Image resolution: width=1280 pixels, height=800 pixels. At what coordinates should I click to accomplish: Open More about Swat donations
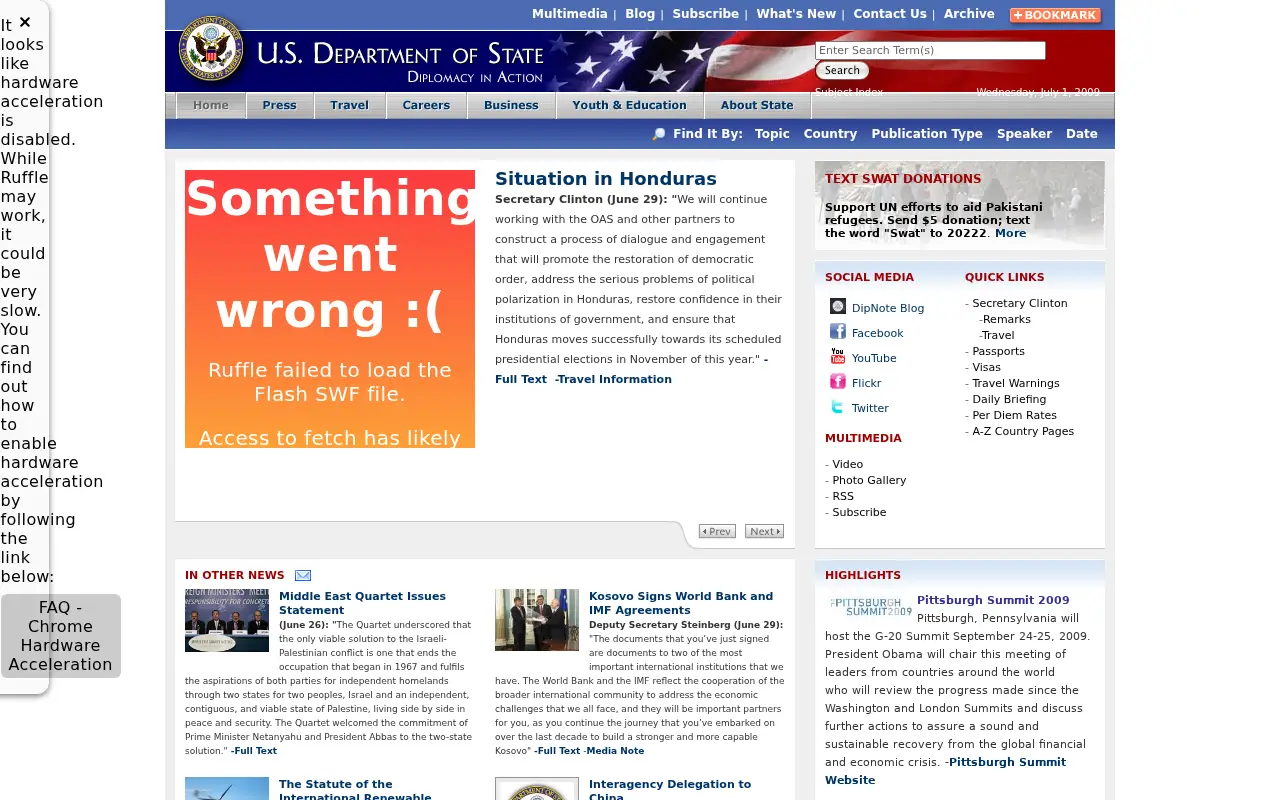click(x=1010, y=233)
